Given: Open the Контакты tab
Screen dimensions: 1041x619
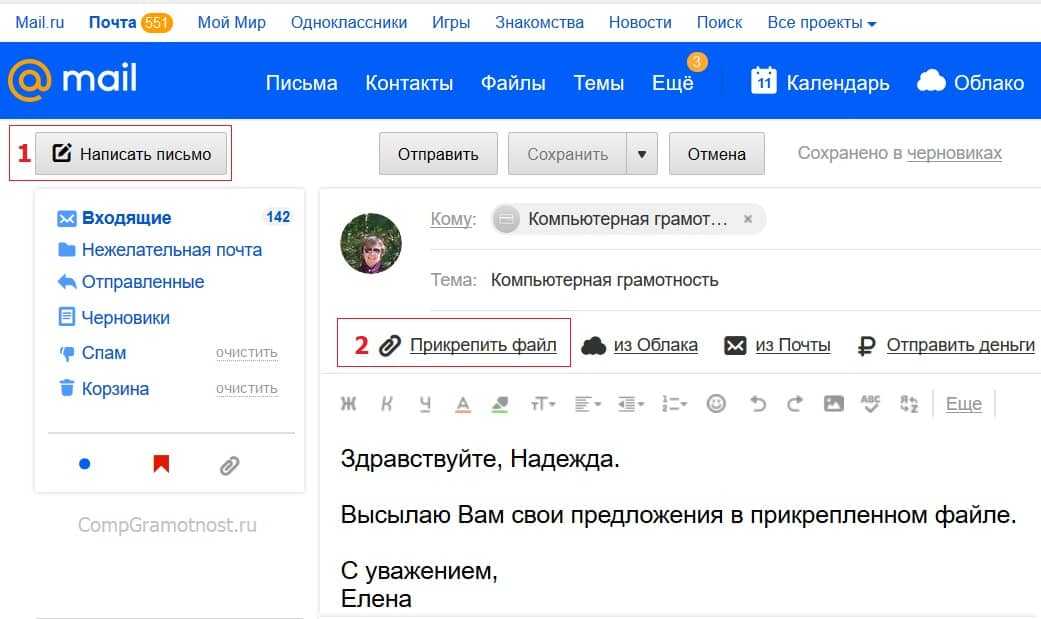Looking at the screenshot, I should tap(409, 83).
